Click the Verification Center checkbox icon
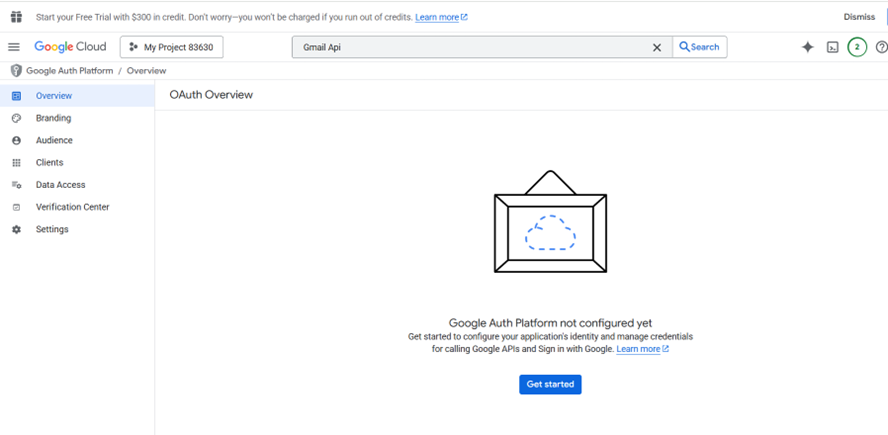 tap(16, 207)
